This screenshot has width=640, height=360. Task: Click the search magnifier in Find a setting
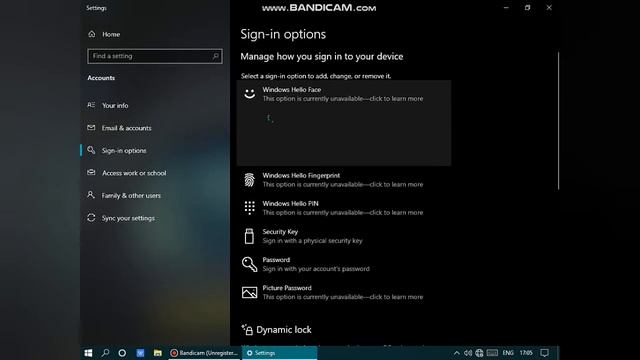pyautogui.click(x=215, y=56)
